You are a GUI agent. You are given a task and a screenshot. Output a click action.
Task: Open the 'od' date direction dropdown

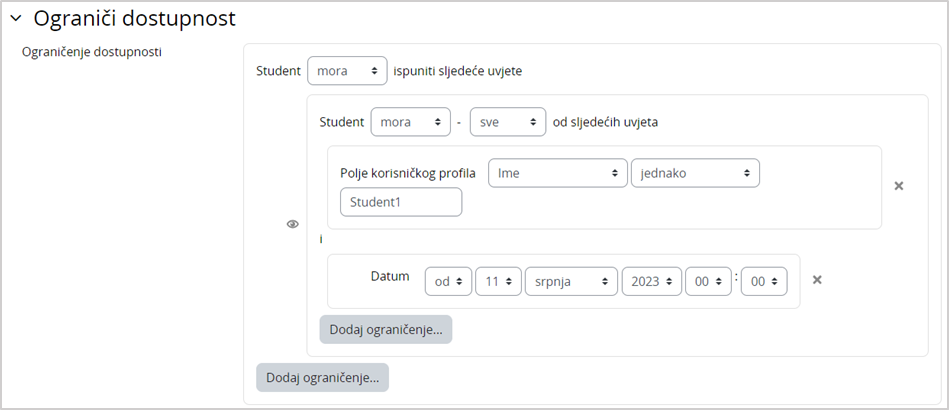click(447, 281)
